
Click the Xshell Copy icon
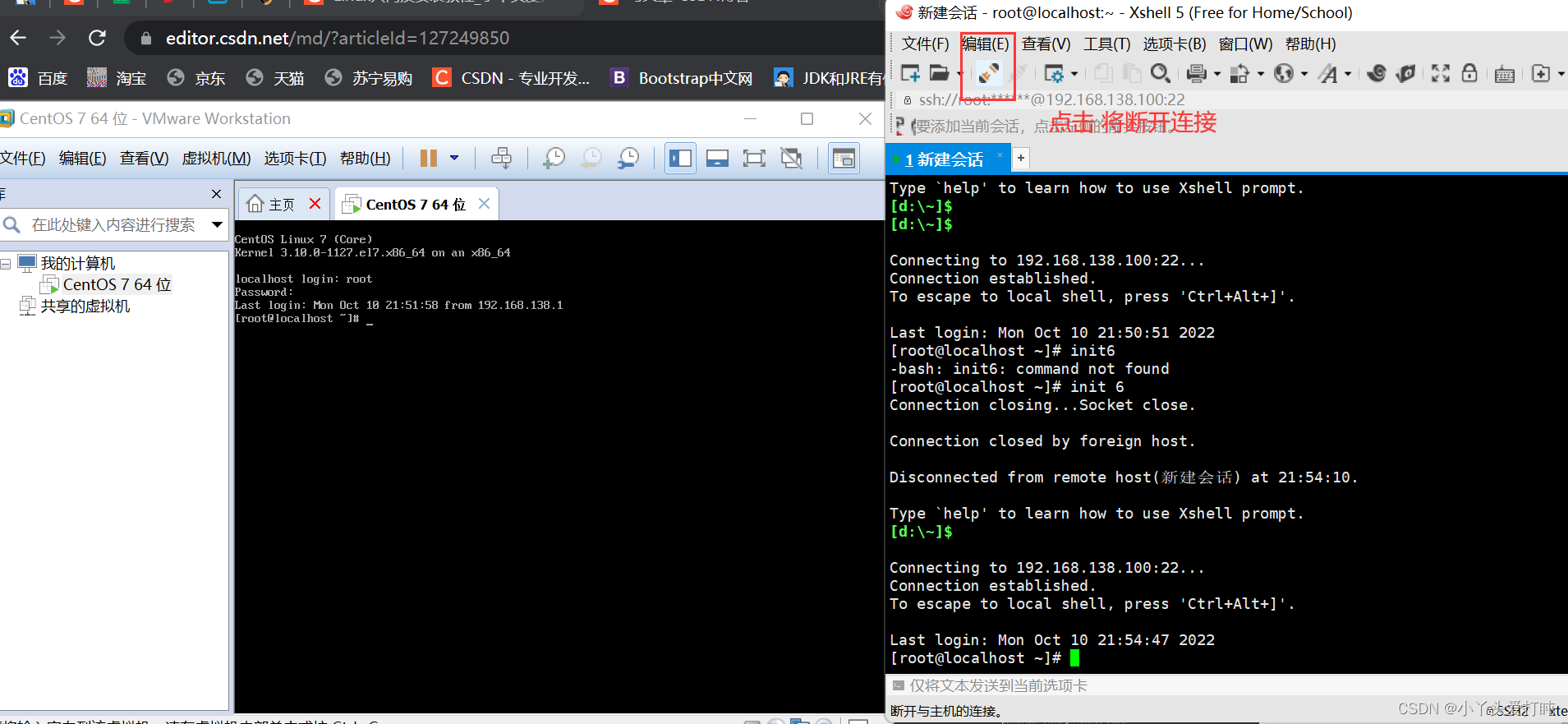click(1103, 73)
